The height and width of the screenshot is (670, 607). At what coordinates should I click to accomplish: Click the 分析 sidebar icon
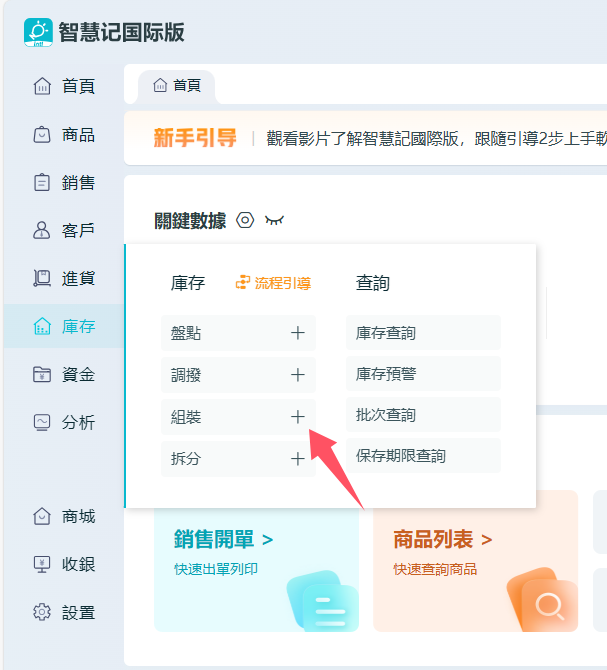tap(42, 422)
